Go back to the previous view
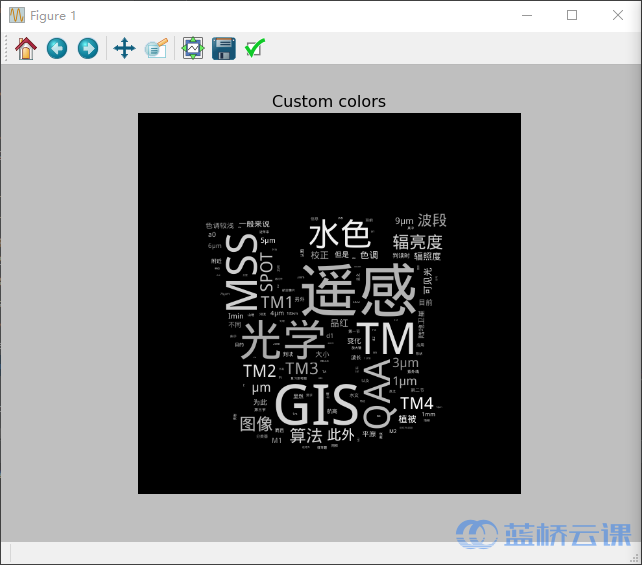Screen dimensions: 642x565 point(57,48)
